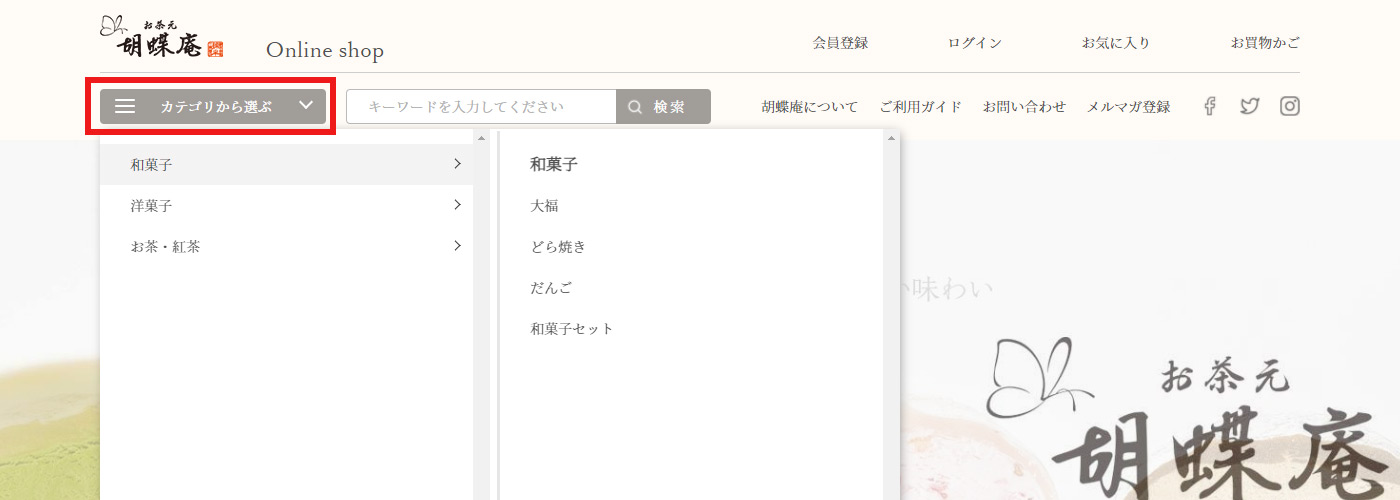The width and height of the screenshot is (1400, 500).
Task: Open the Instagram icon
Action: tap(1290, 106)
